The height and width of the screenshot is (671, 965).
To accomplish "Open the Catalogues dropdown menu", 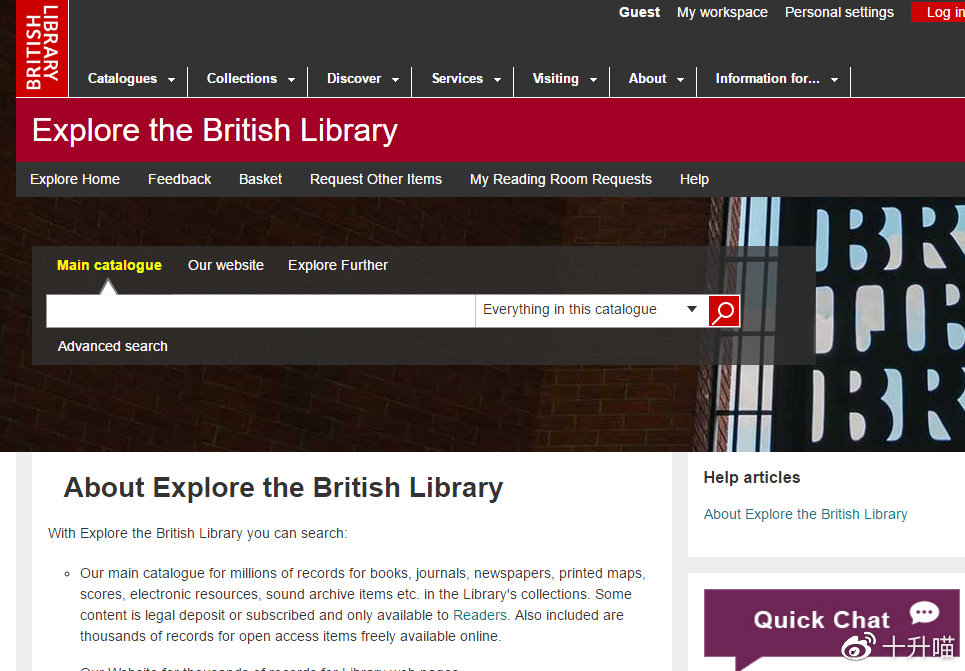I will point(131,79).
